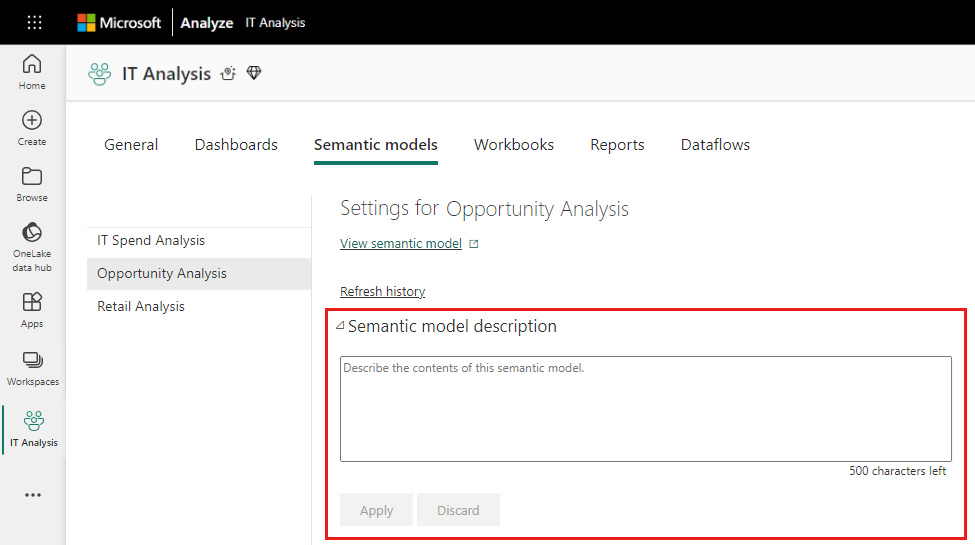Click the workspace access icon beside title
This screenshot has height=545, width=975.
pos(228,73)
